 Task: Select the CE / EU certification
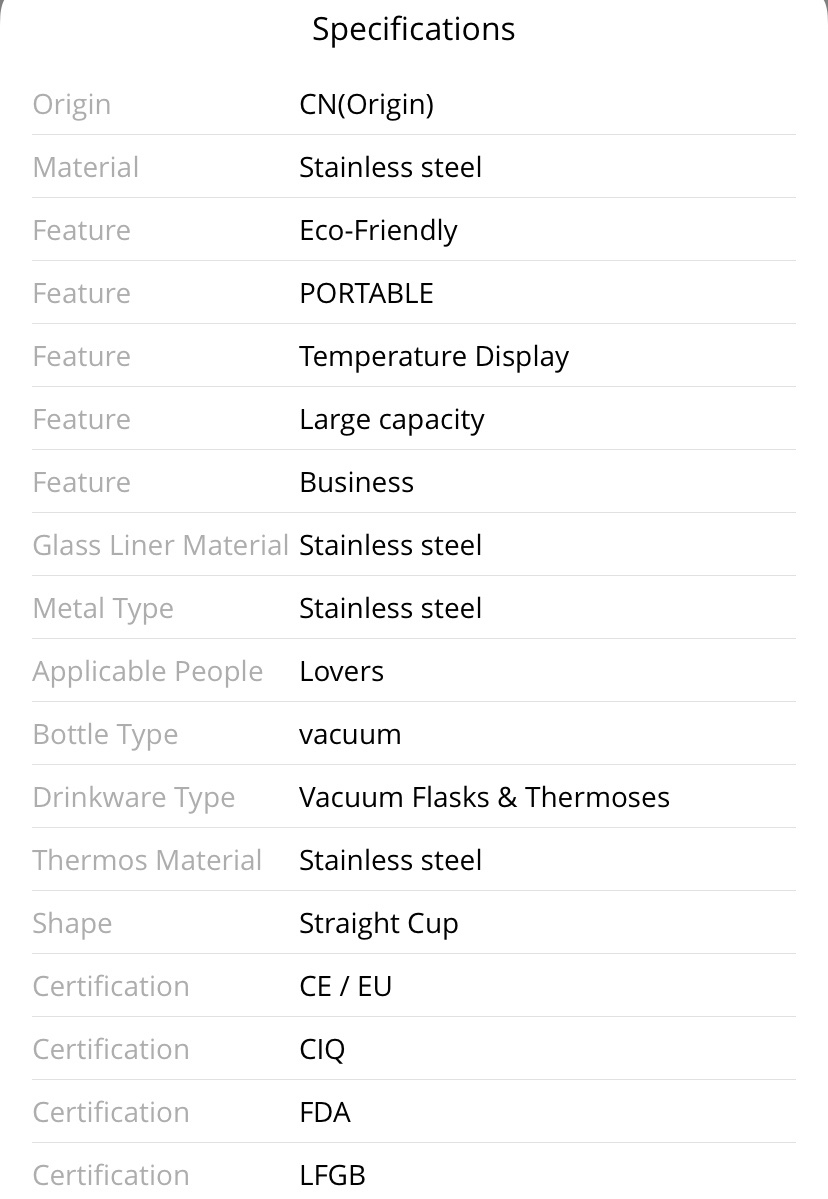click(x=346, y=986)
